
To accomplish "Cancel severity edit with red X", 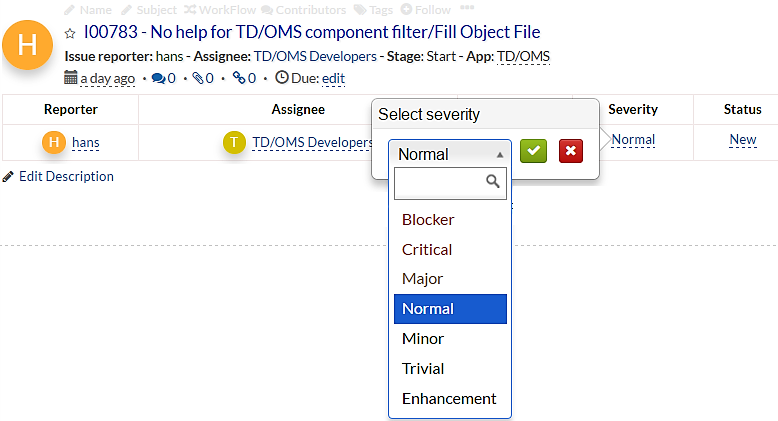I will [x=571, y=151].
